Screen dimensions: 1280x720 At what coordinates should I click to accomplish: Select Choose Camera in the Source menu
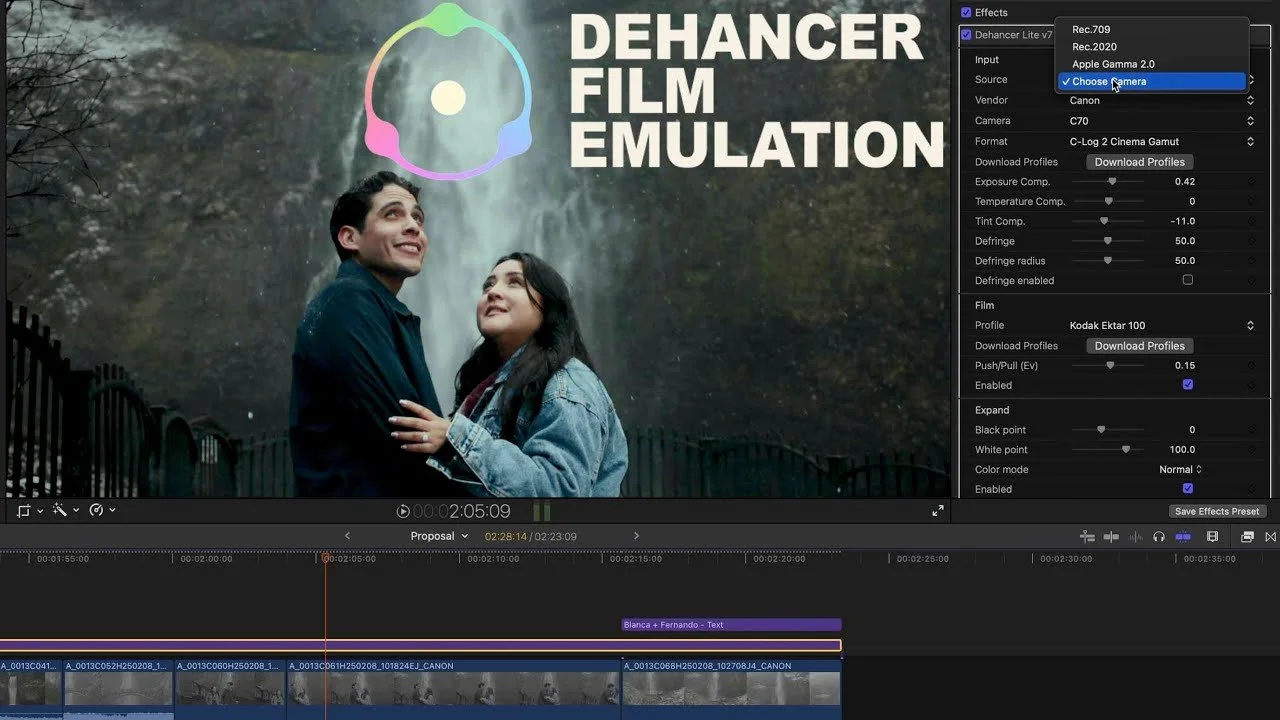[x=1152, y=81]
